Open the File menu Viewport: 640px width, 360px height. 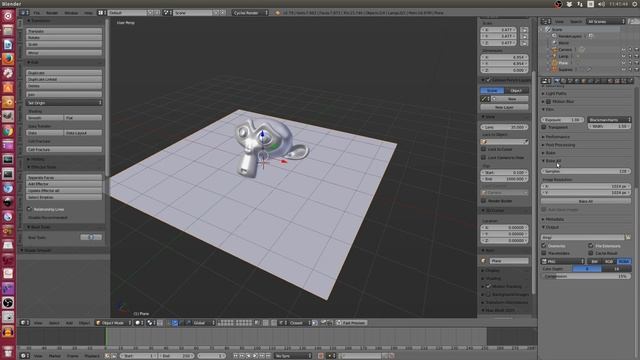pos(37,13)
